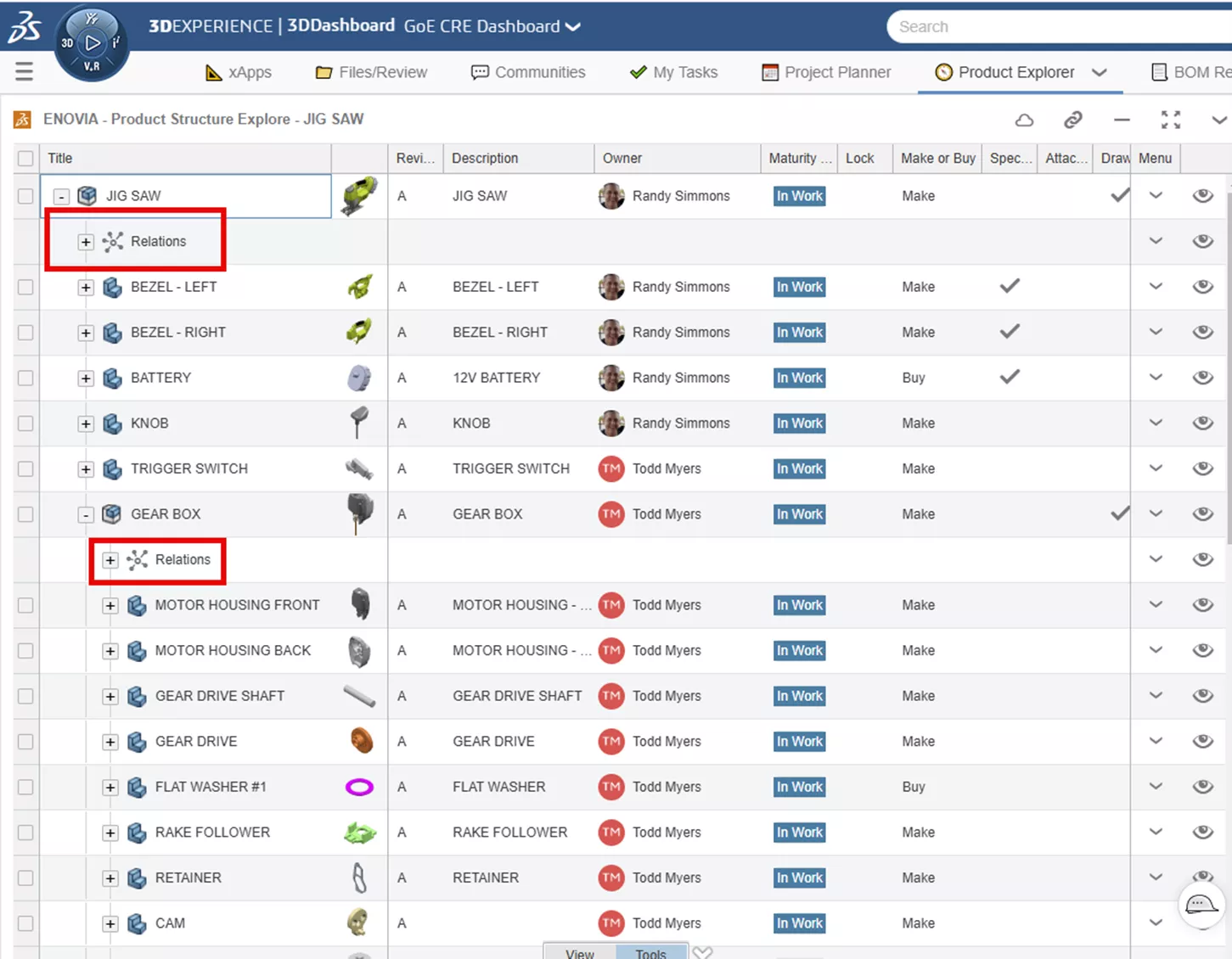Open the 3D compass launcher icon

(x=92, y=43)
